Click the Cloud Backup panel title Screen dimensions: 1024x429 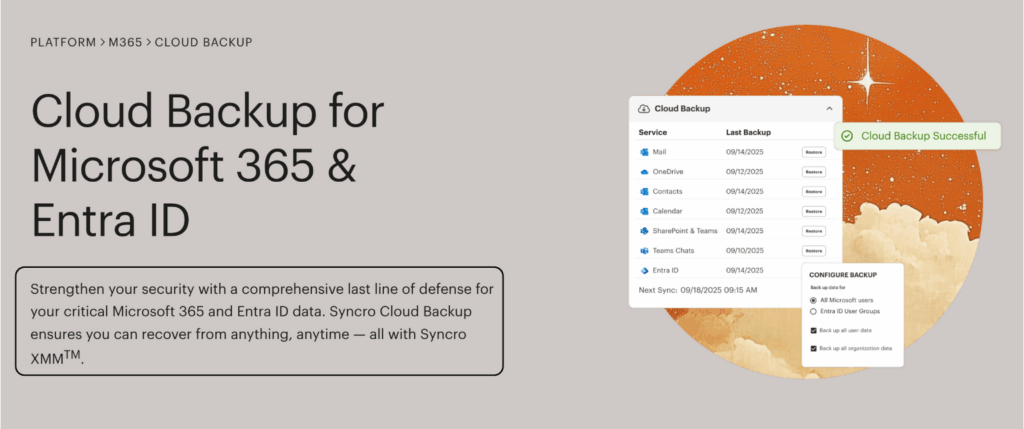[x=682, y=108]
